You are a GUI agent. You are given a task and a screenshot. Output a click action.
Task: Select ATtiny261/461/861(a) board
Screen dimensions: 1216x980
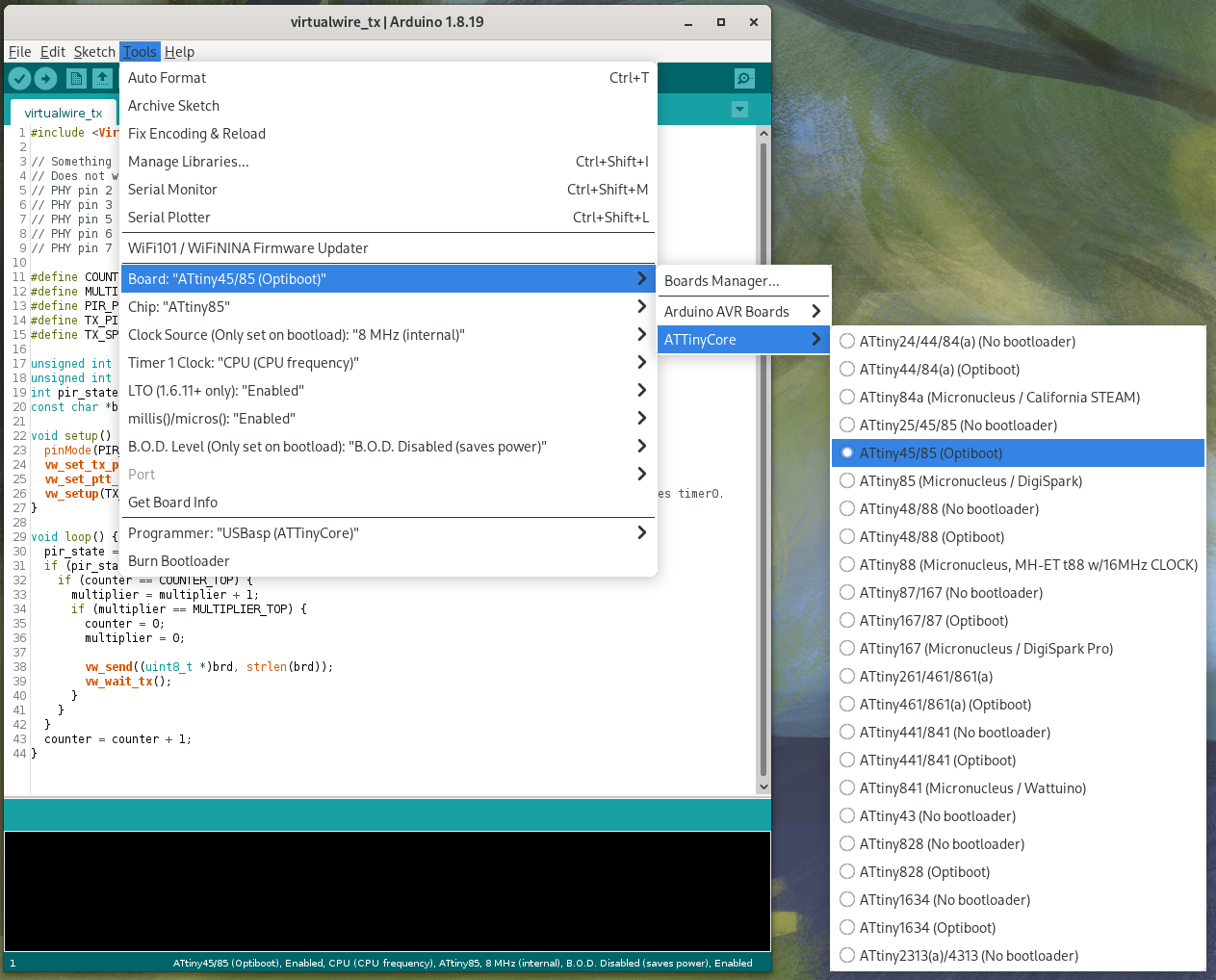(x=1018, y=677)
